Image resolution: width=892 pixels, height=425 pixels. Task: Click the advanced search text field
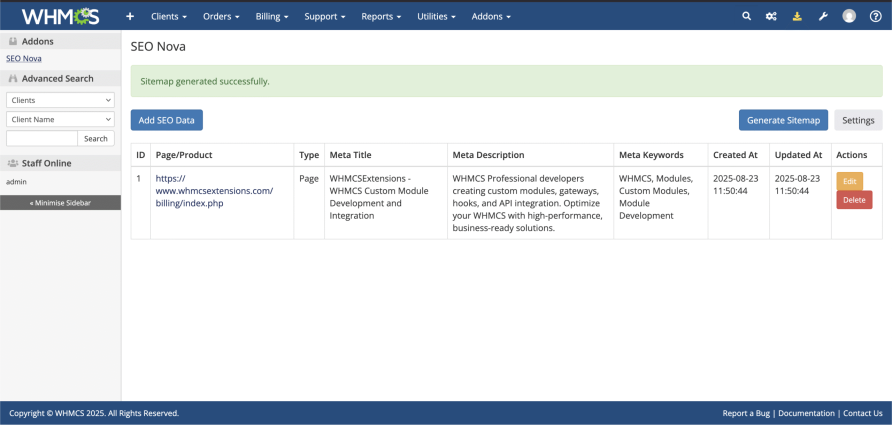coord(41,139)
